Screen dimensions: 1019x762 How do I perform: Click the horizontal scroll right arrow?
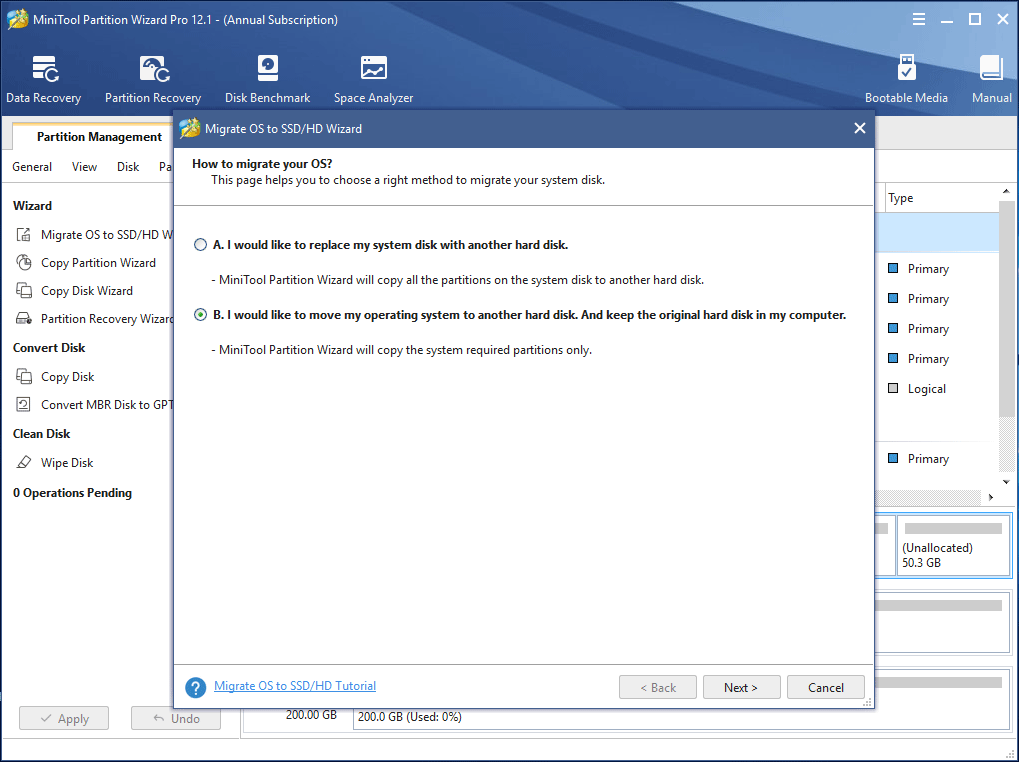pos(990,498)
